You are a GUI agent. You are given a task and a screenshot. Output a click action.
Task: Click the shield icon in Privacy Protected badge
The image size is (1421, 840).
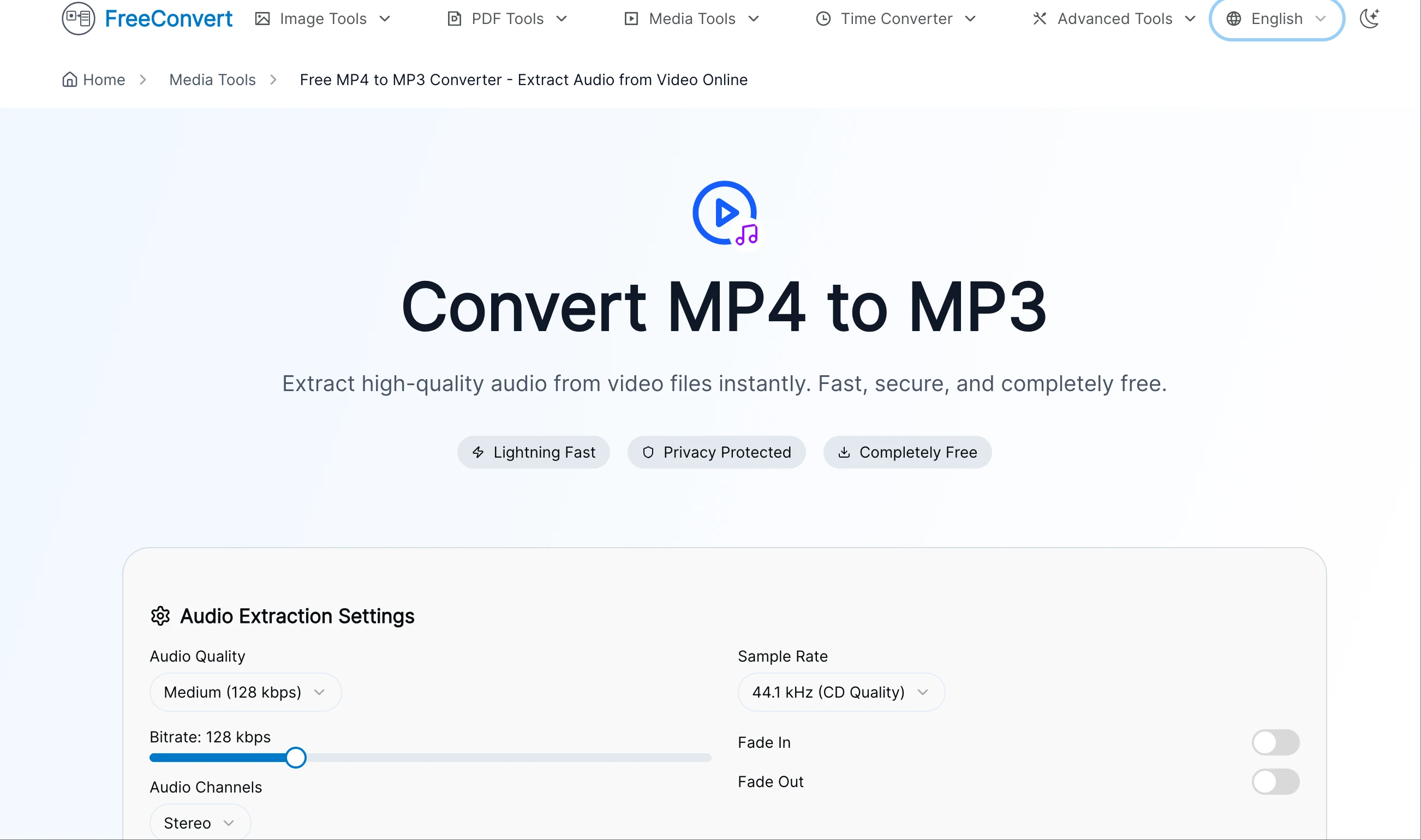point(648,452)
